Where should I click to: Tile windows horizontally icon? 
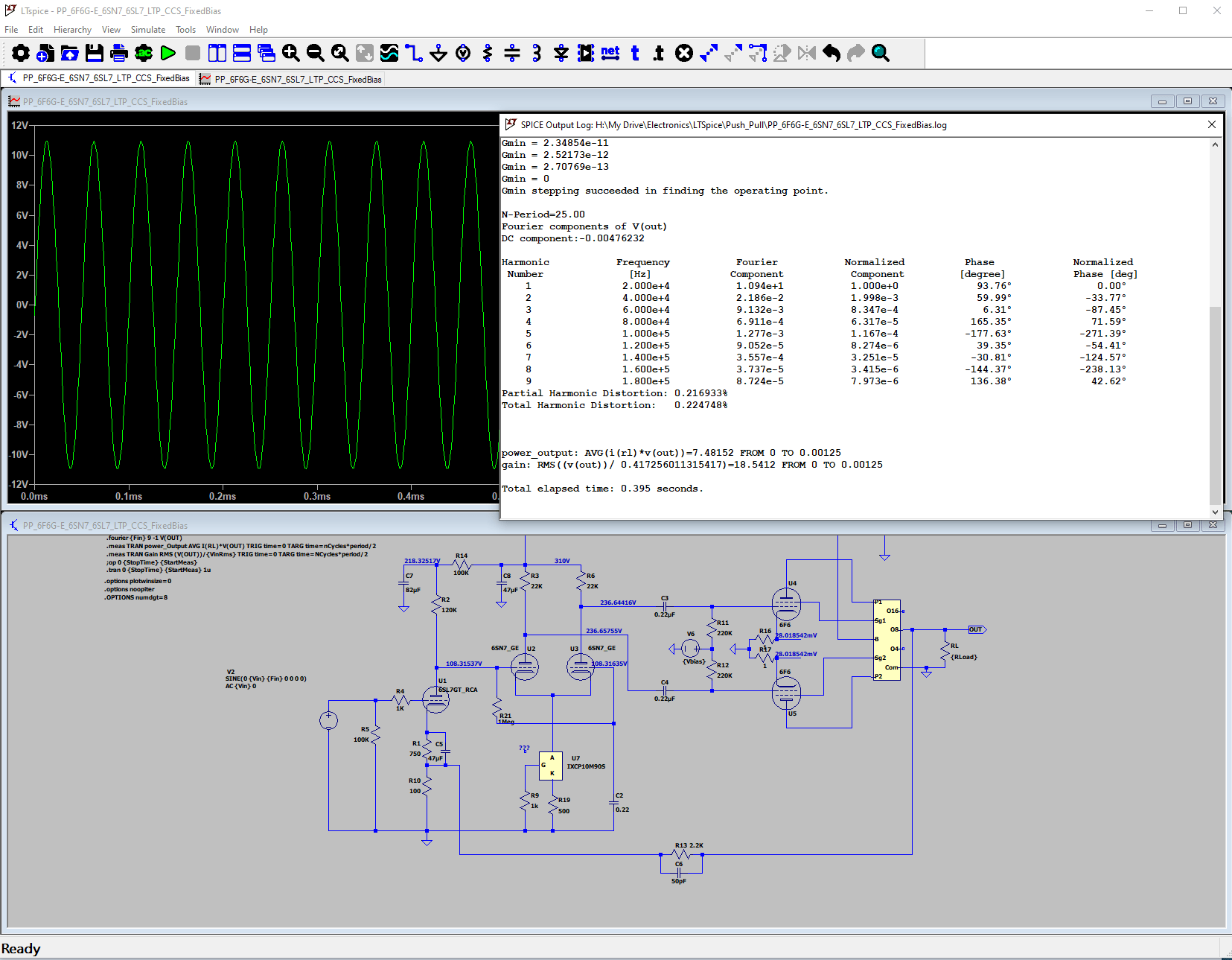click(x=242, y=53)
